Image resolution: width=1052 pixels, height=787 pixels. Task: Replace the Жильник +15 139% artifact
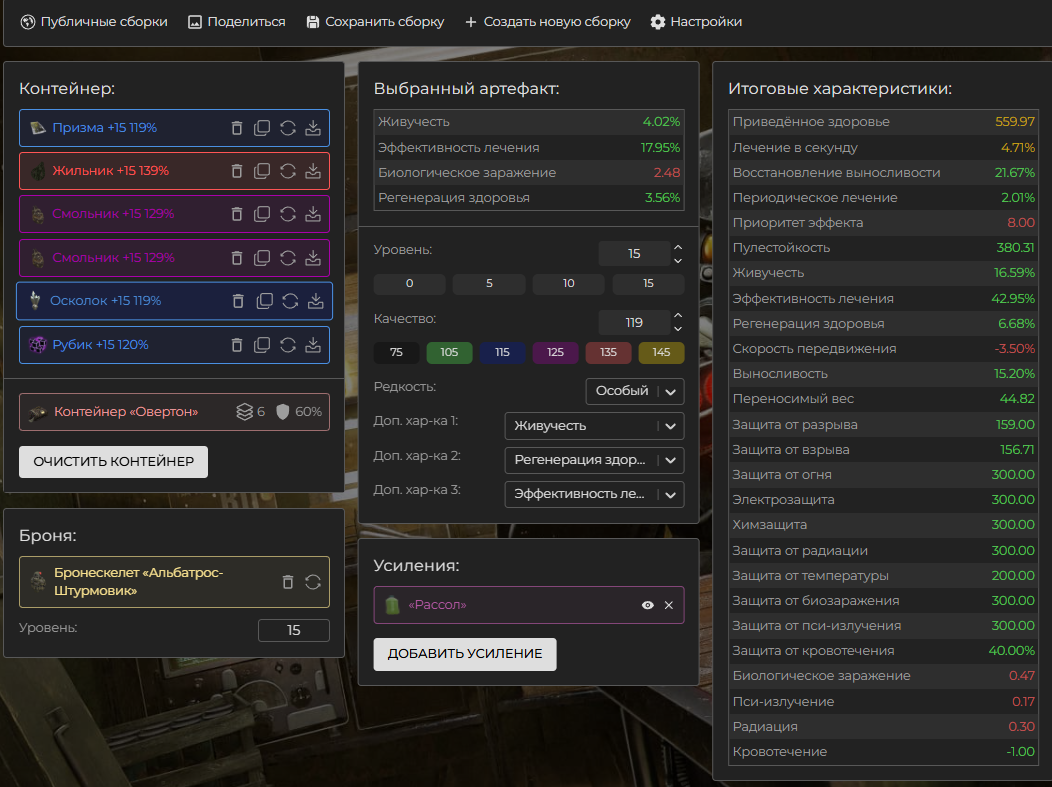[288, 171]
